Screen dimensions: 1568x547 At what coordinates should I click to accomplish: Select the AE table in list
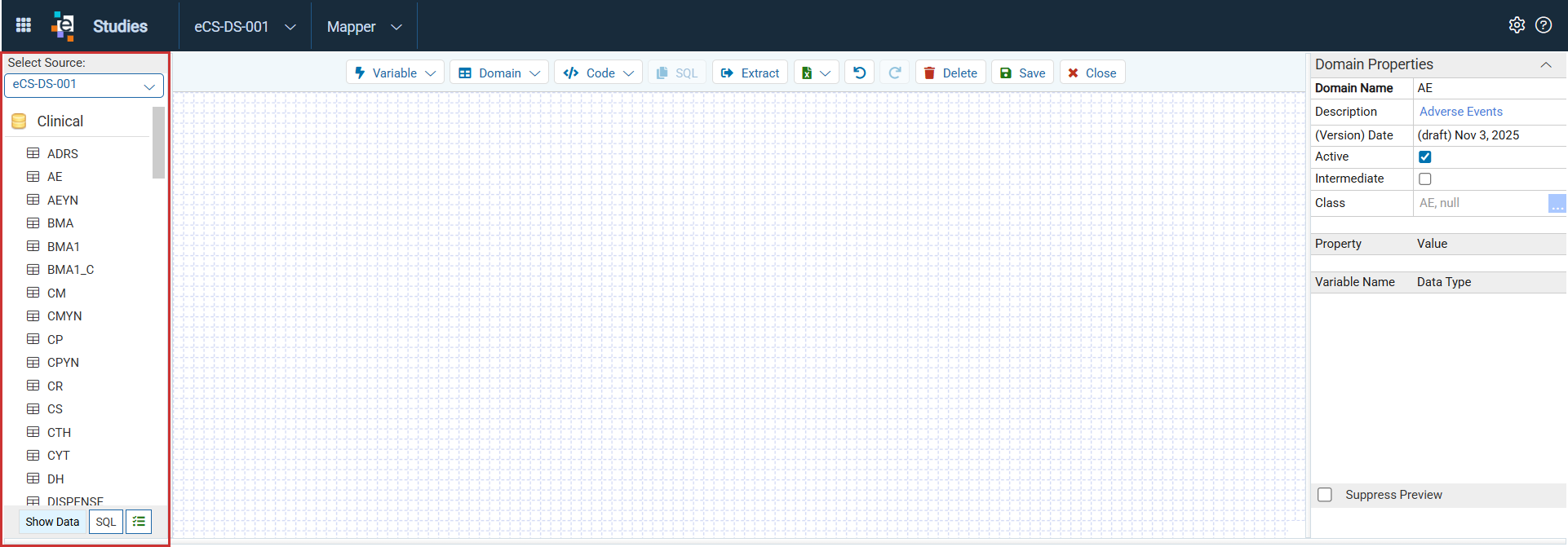[x=55, y=177]
